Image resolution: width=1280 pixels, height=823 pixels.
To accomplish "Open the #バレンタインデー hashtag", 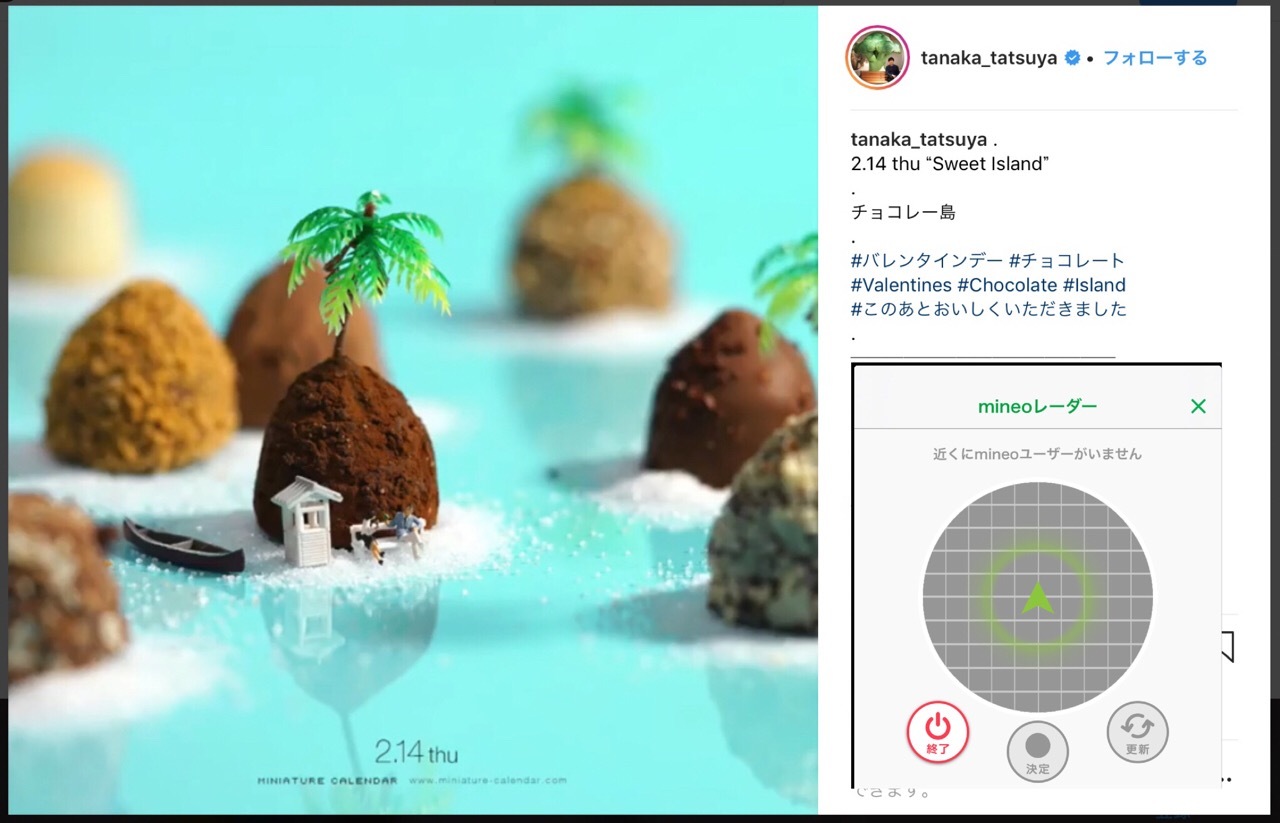I will [x=927, y=261].
